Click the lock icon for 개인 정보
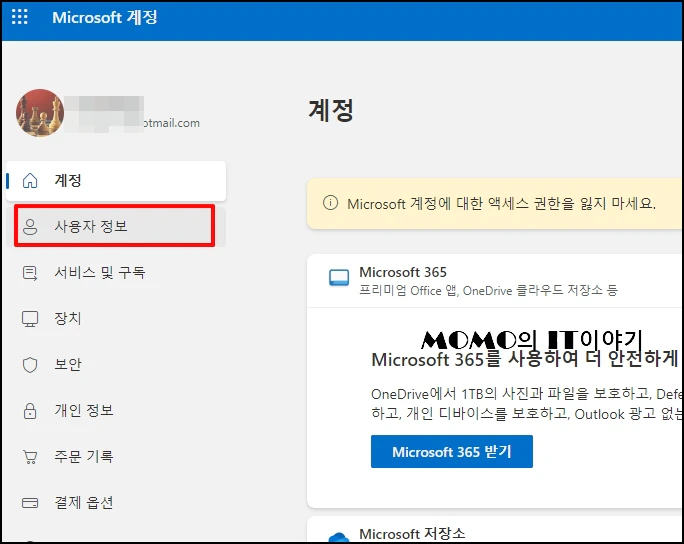The image size is (684, 544). [30, 411]
